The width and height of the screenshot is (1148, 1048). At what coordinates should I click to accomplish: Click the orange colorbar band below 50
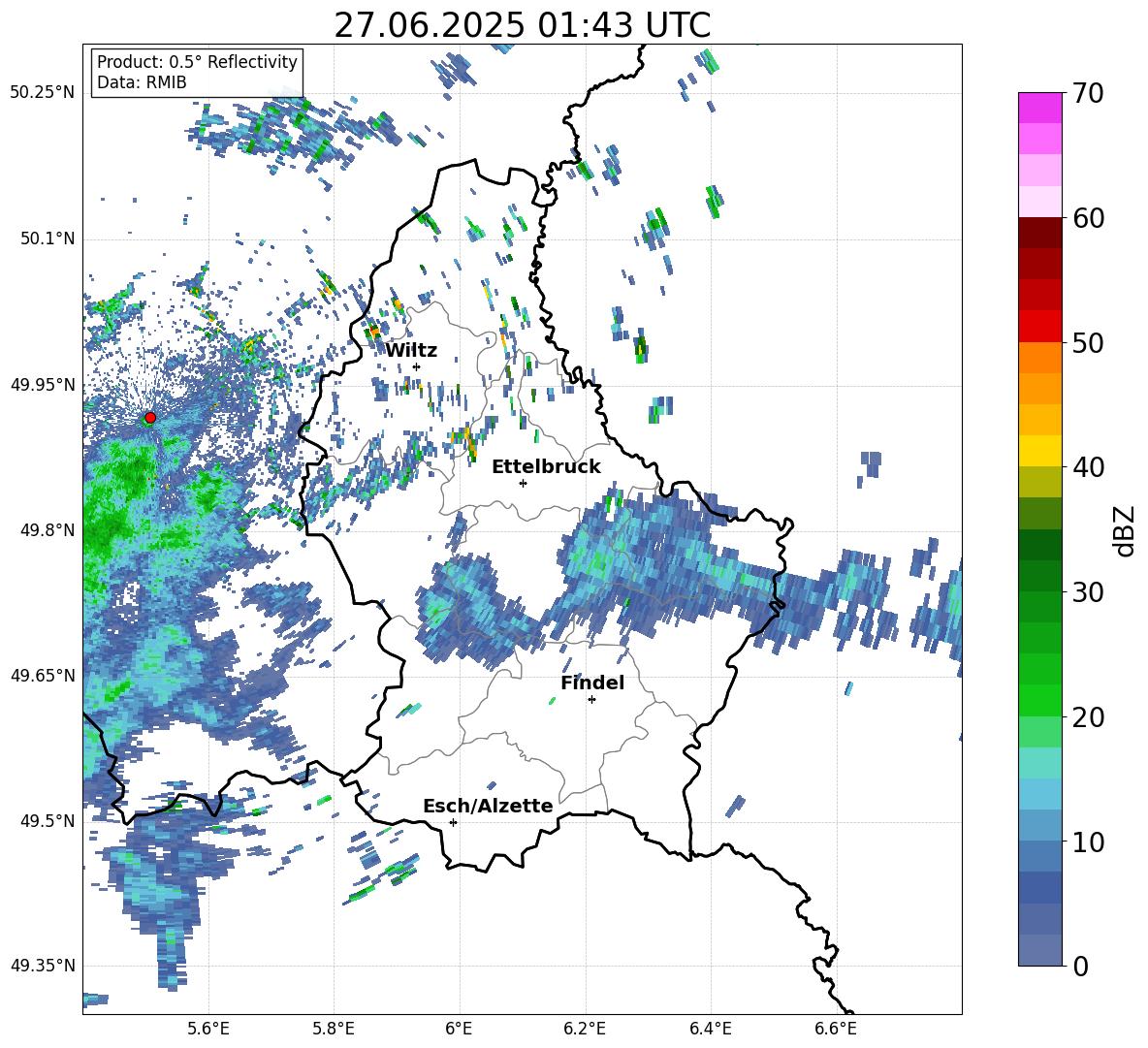coord(1039,357)
